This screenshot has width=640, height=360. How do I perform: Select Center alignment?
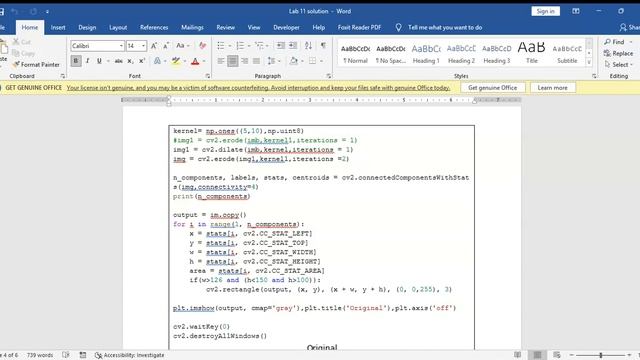(233, 61)
